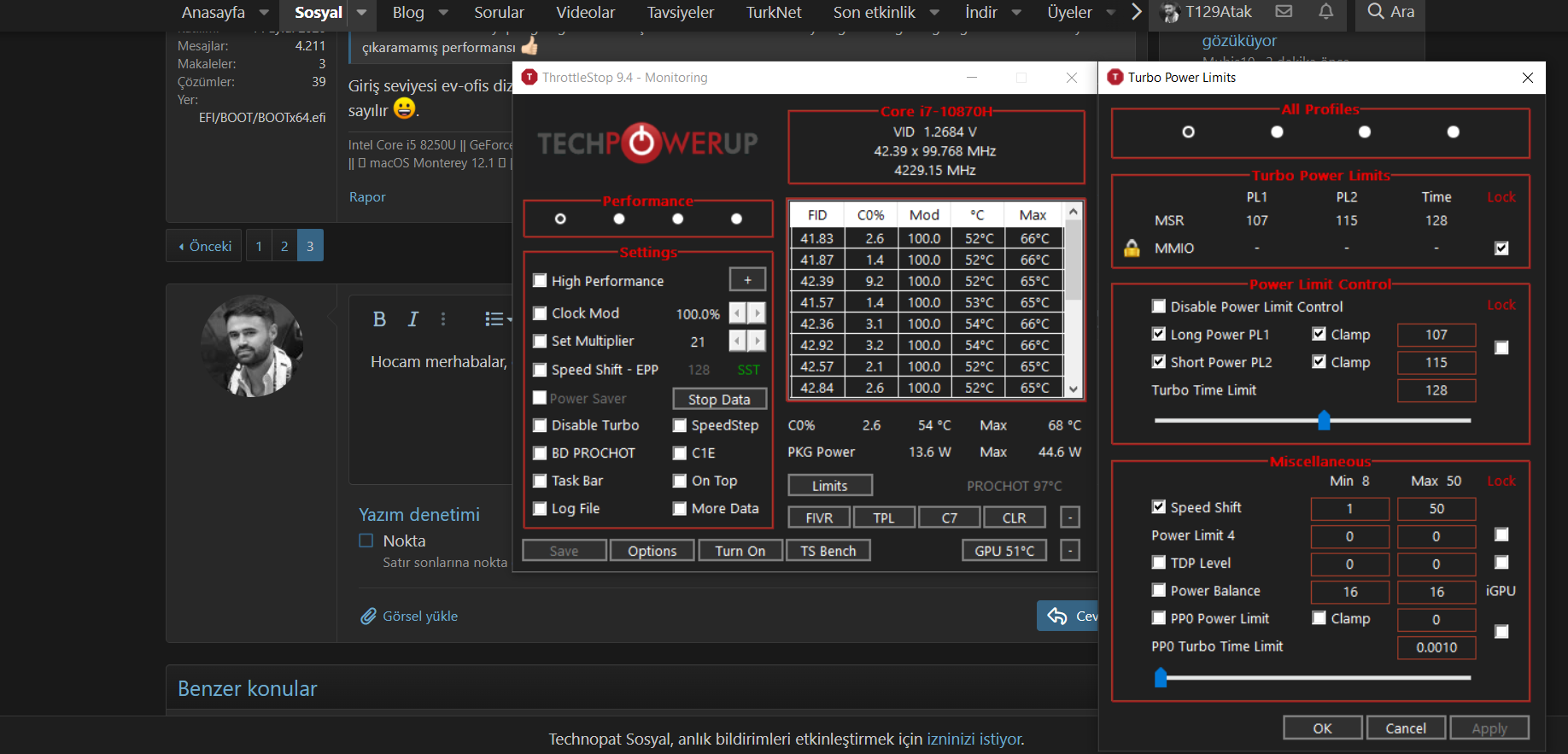Confirm Turbo Power Limits with OK
The image size is (1568, 754).
pyautogui.click(x=1322, y=728)
